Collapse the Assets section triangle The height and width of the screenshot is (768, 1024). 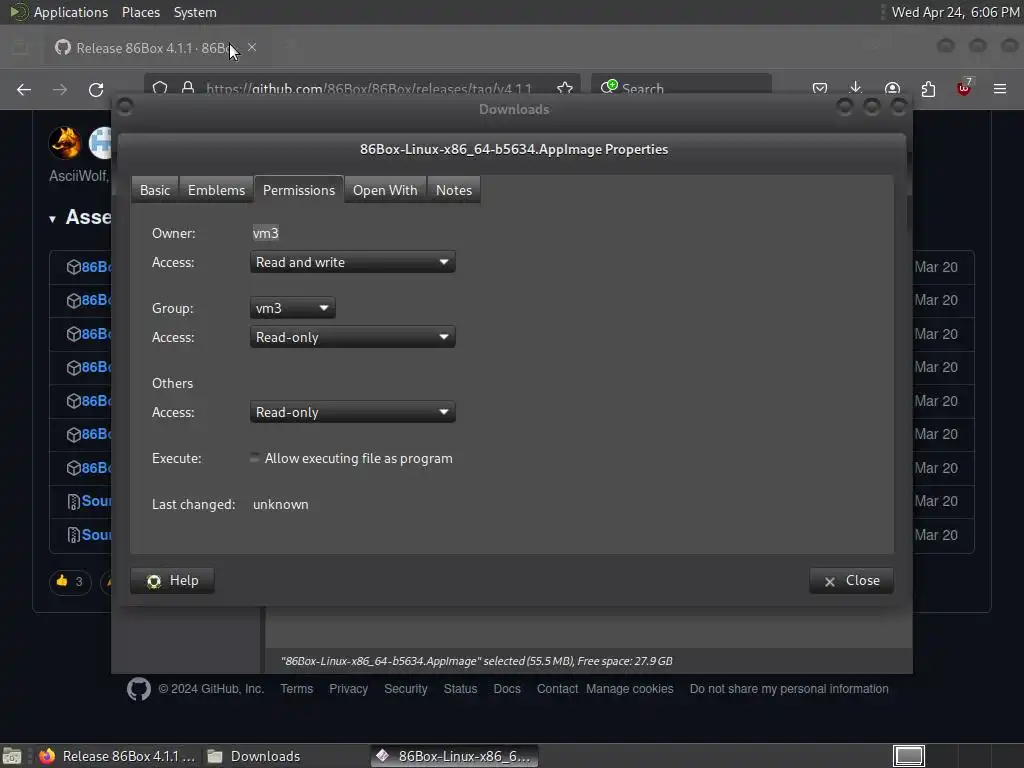pos(52,219)
